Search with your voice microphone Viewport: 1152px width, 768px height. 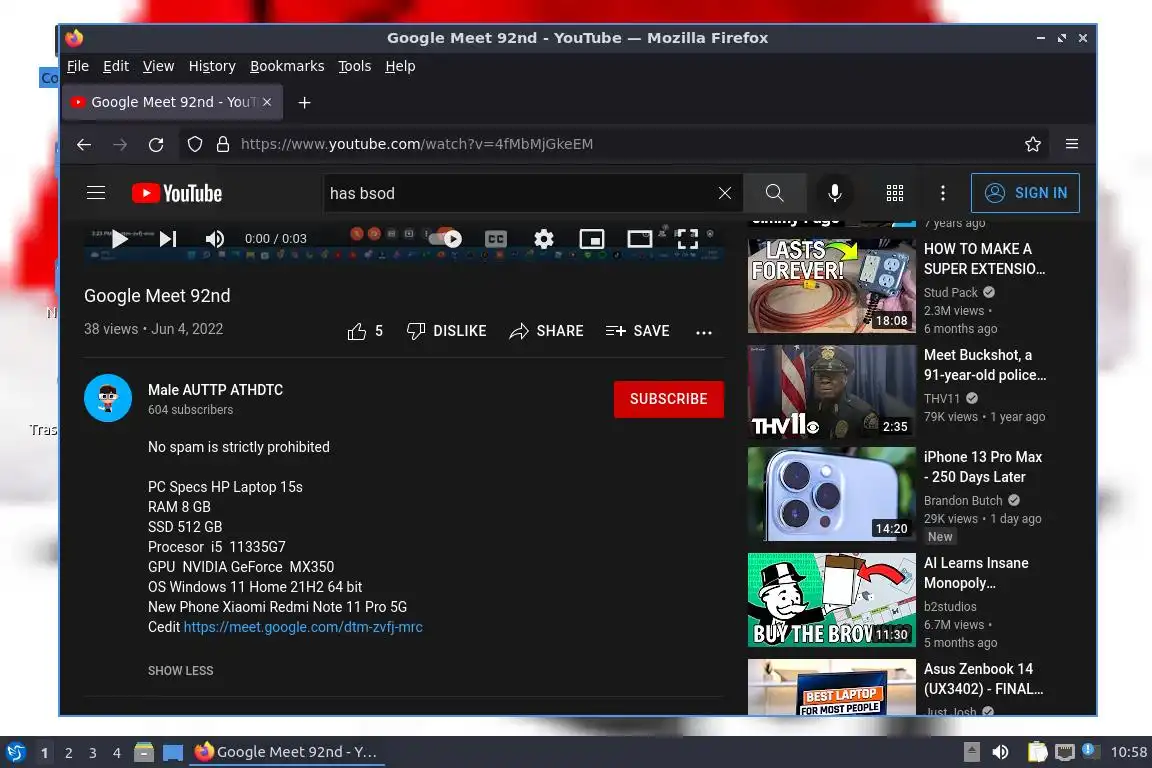tap(835, 193)
